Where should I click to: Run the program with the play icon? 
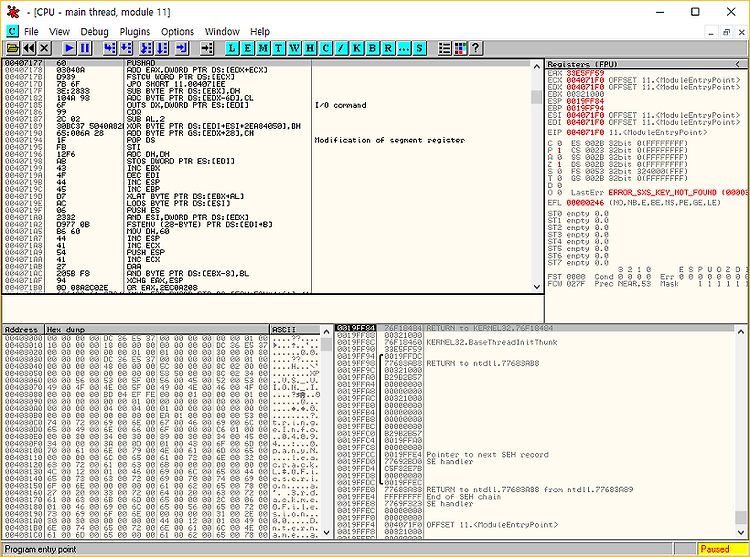click(x=69, y=48)
